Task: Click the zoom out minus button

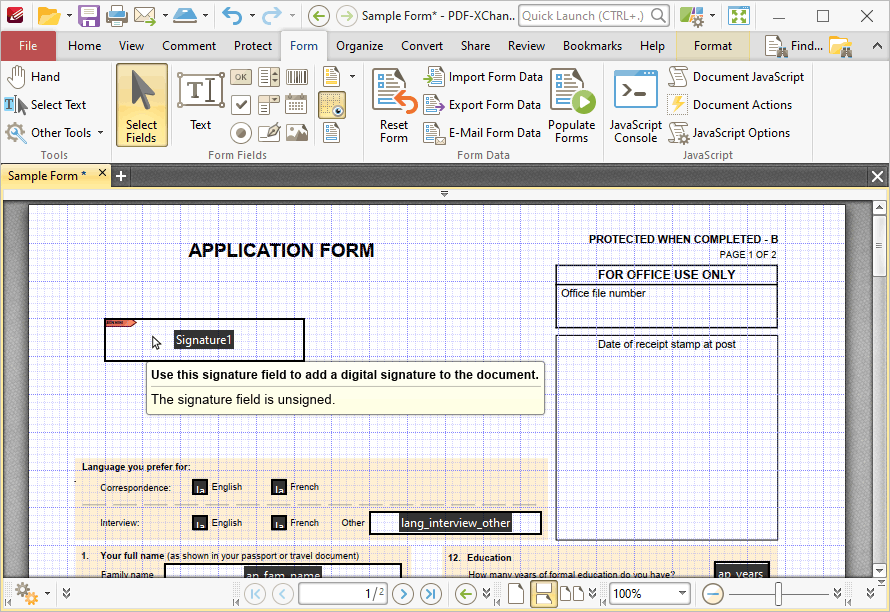Action: (713, 594)
